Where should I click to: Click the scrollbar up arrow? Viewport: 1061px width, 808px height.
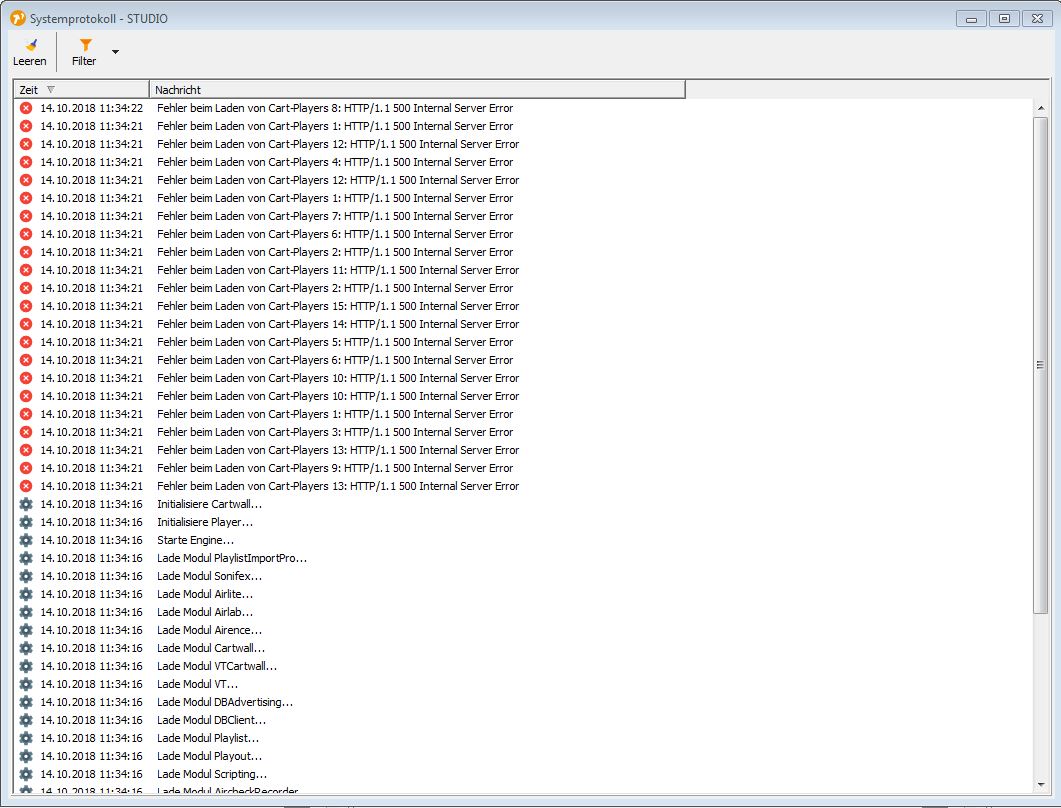1040,106
